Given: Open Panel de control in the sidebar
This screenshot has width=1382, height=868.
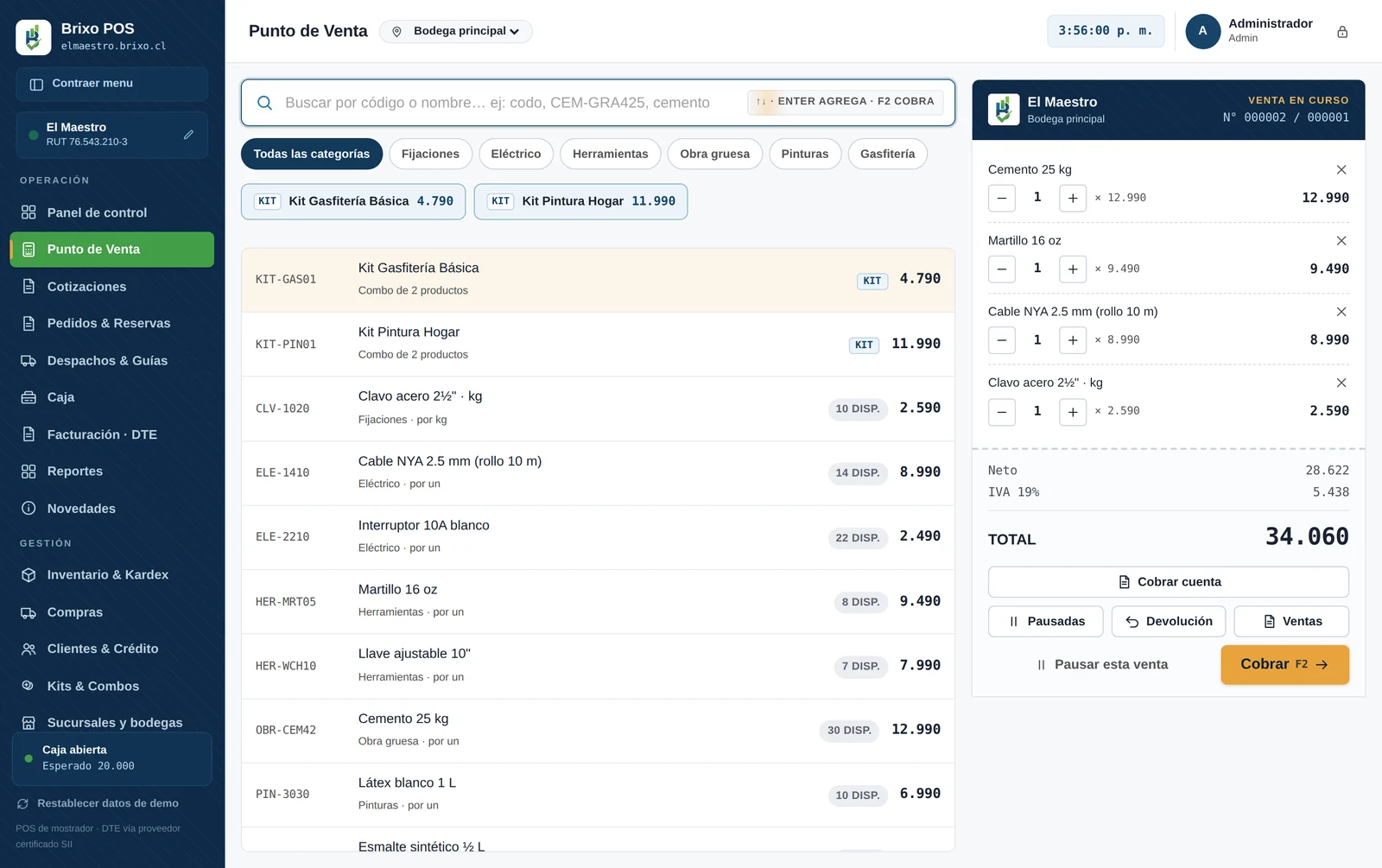Looking at the screenshot, I should tap(111, 212).
